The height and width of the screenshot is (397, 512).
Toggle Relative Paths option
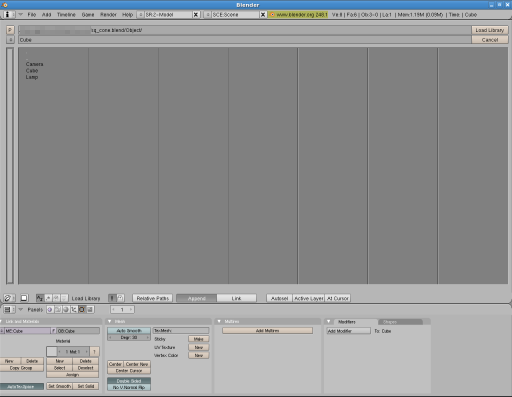(152, 298)
